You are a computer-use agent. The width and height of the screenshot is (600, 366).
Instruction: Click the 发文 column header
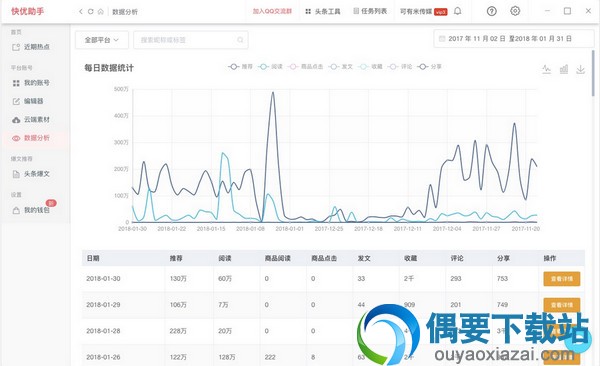pyautogui.click(x=364, y=258)
